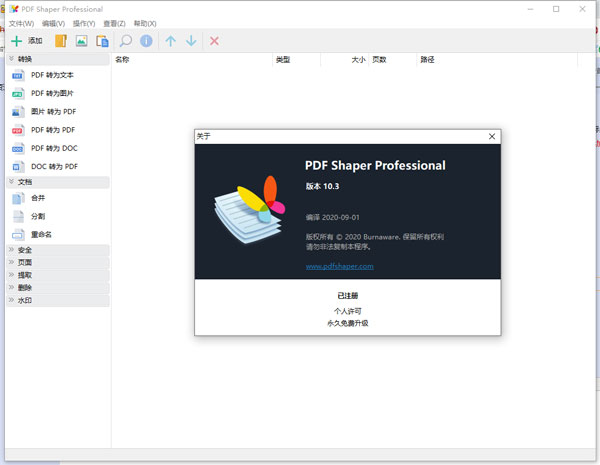600x465 pixels.
Task: Click the 编译 2020-09-01 text
Action: tap(333, 217)
